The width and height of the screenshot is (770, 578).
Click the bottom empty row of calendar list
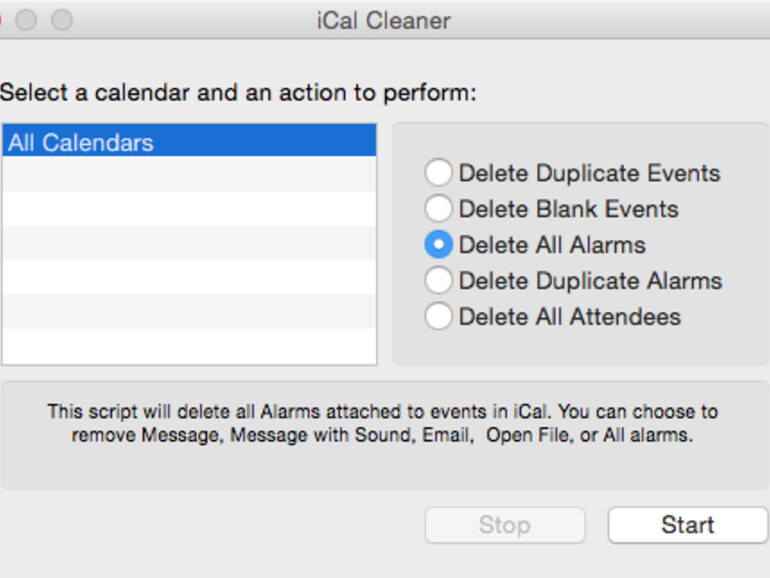click(x=189, y=346)
